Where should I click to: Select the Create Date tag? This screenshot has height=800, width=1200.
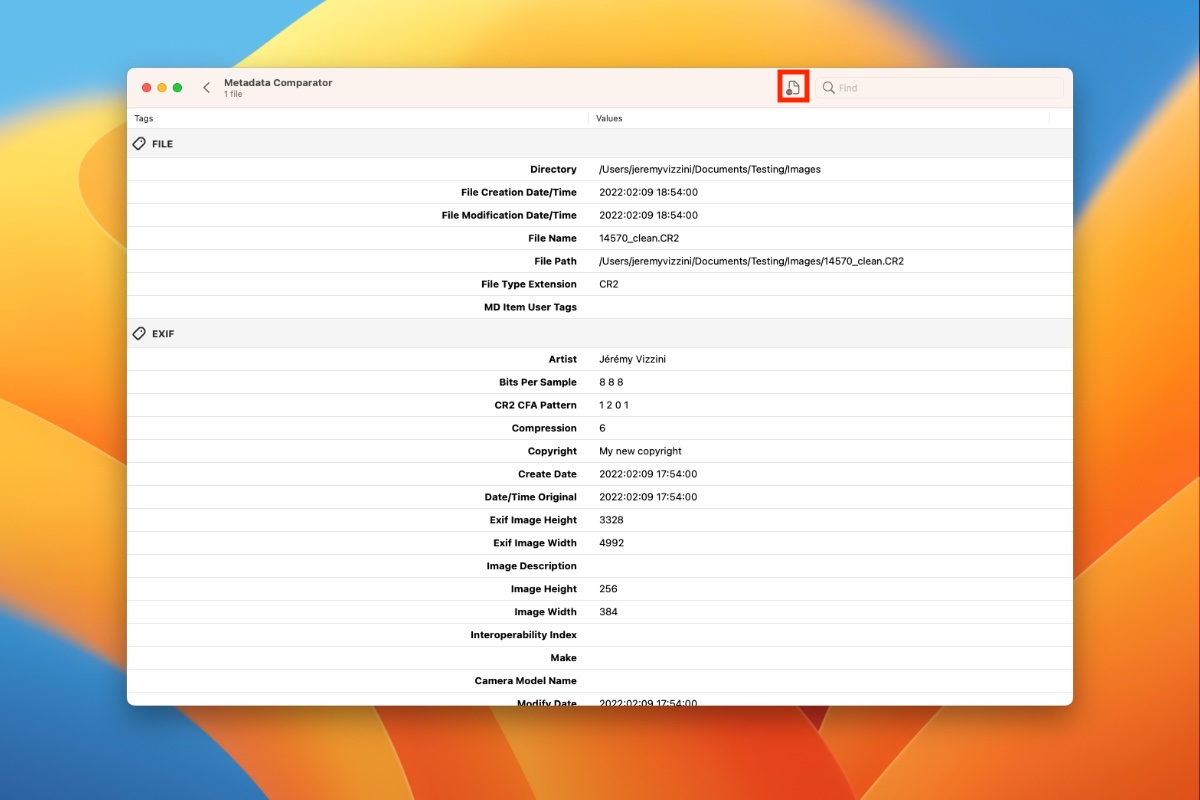[547, 474]
